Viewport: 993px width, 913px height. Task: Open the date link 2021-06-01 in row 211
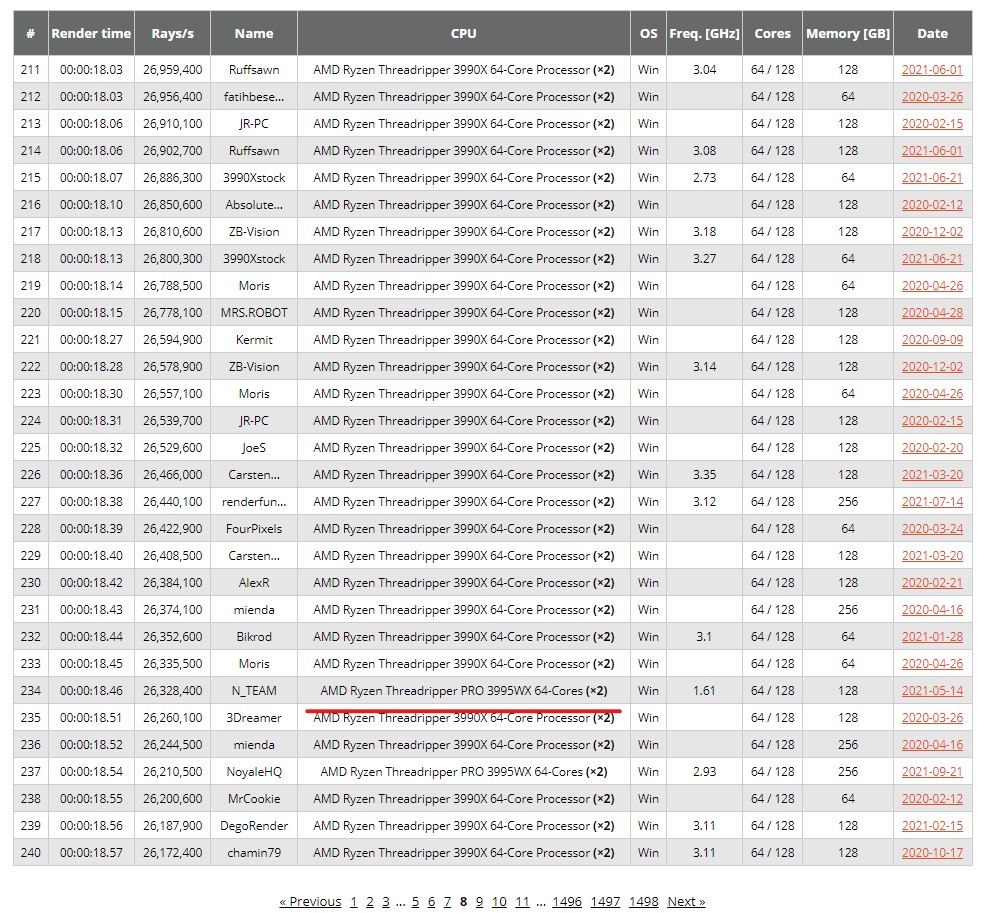point(932,70)
